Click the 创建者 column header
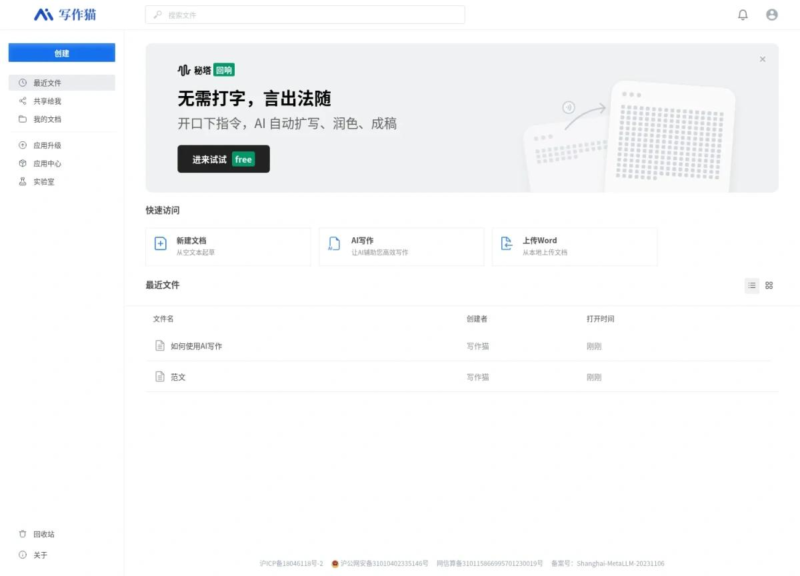 click(x=477, y=319)
